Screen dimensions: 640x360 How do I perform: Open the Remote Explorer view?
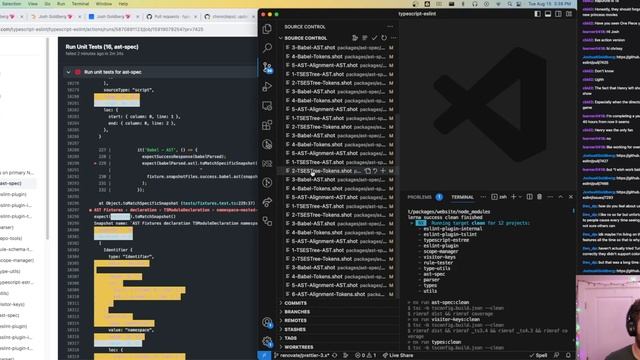coord(267,106)
